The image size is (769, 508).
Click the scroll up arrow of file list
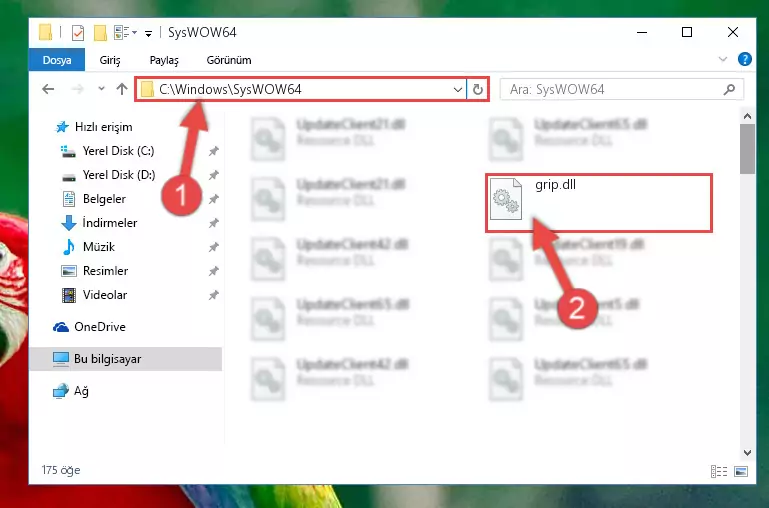point(747,116)
